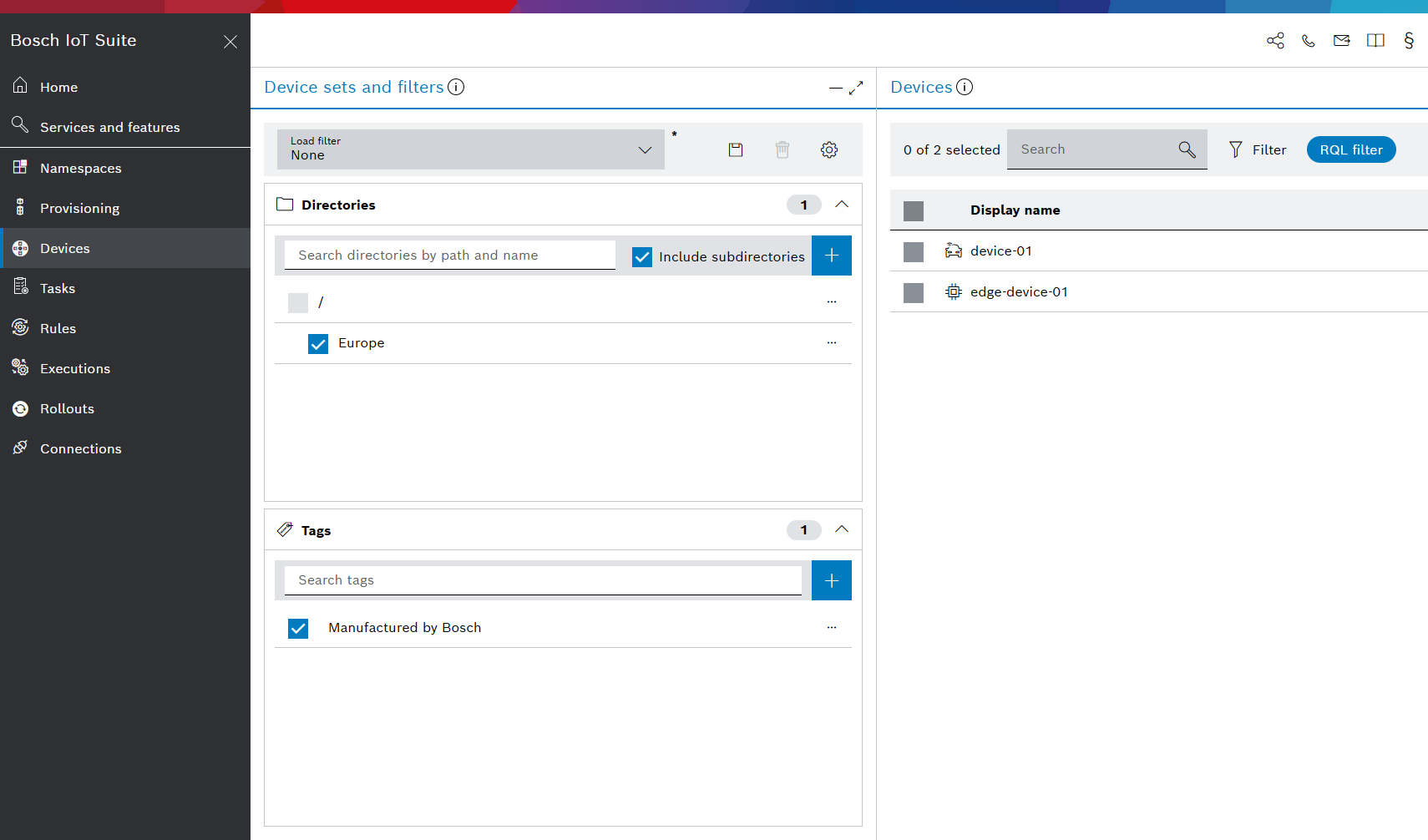Screen dimensions: 1428x840
Task: Open the Provisioning page
Action: (125, 208)
